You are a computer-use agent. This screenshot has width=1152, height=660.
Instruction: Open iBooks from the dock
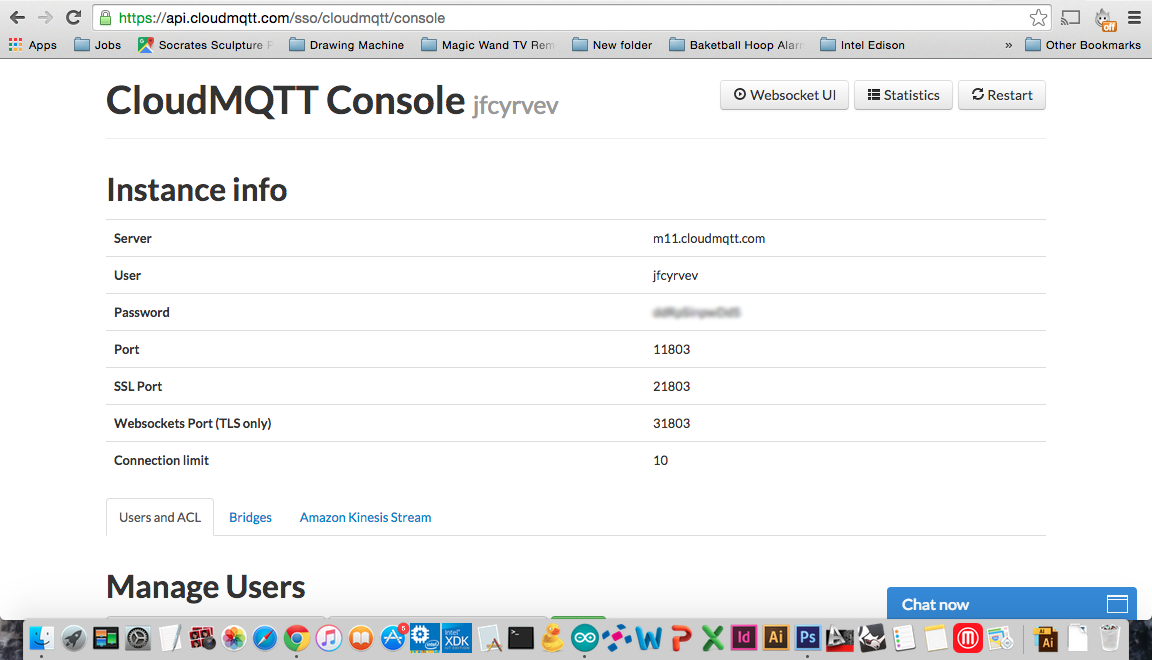pos(361,638)
